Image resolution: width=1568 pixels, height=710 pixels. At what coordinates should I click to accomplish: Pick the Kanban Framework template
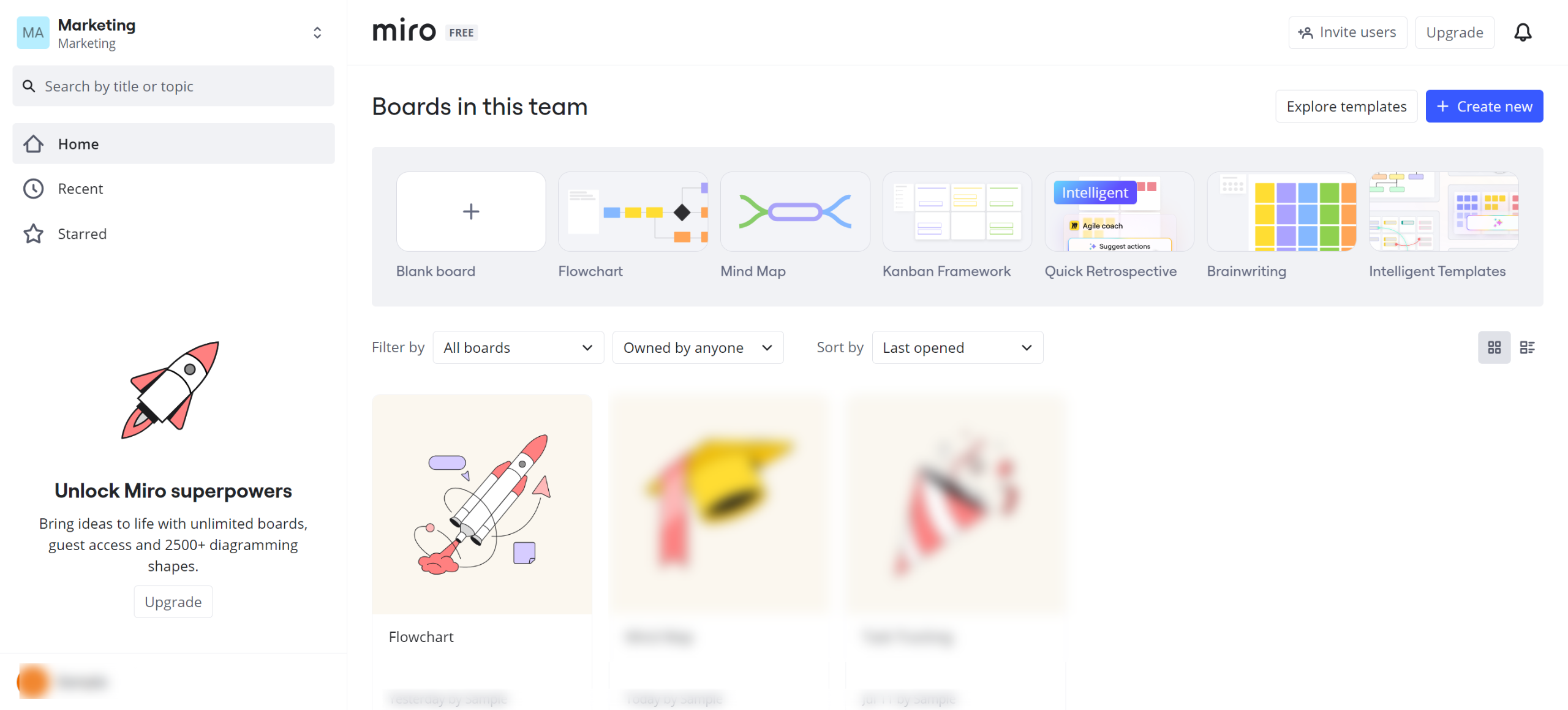point(957,211)
